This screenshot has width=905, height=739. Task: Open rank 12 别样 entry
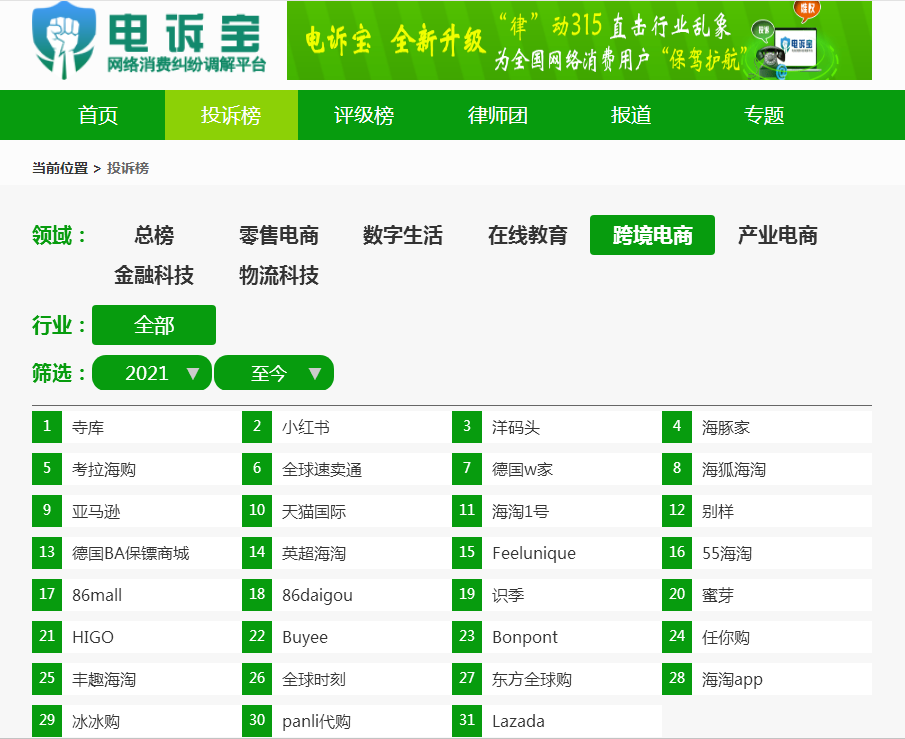[767, 511]
